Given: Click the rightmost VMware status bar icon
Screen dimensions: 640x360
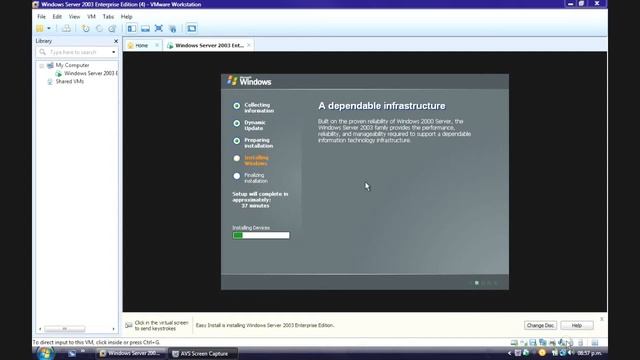Looking at the screenshot, I should click(x=595, y=342).
